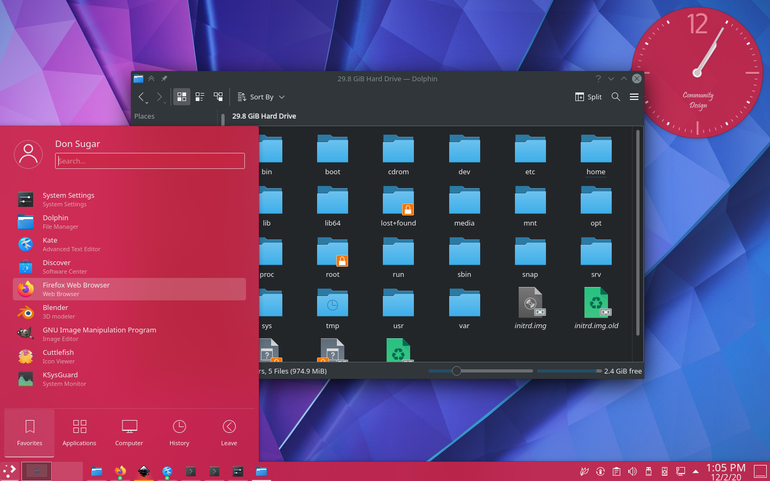Launch Blender from favorites
This screenshot has width=770, height=481.
click(129, 311)
